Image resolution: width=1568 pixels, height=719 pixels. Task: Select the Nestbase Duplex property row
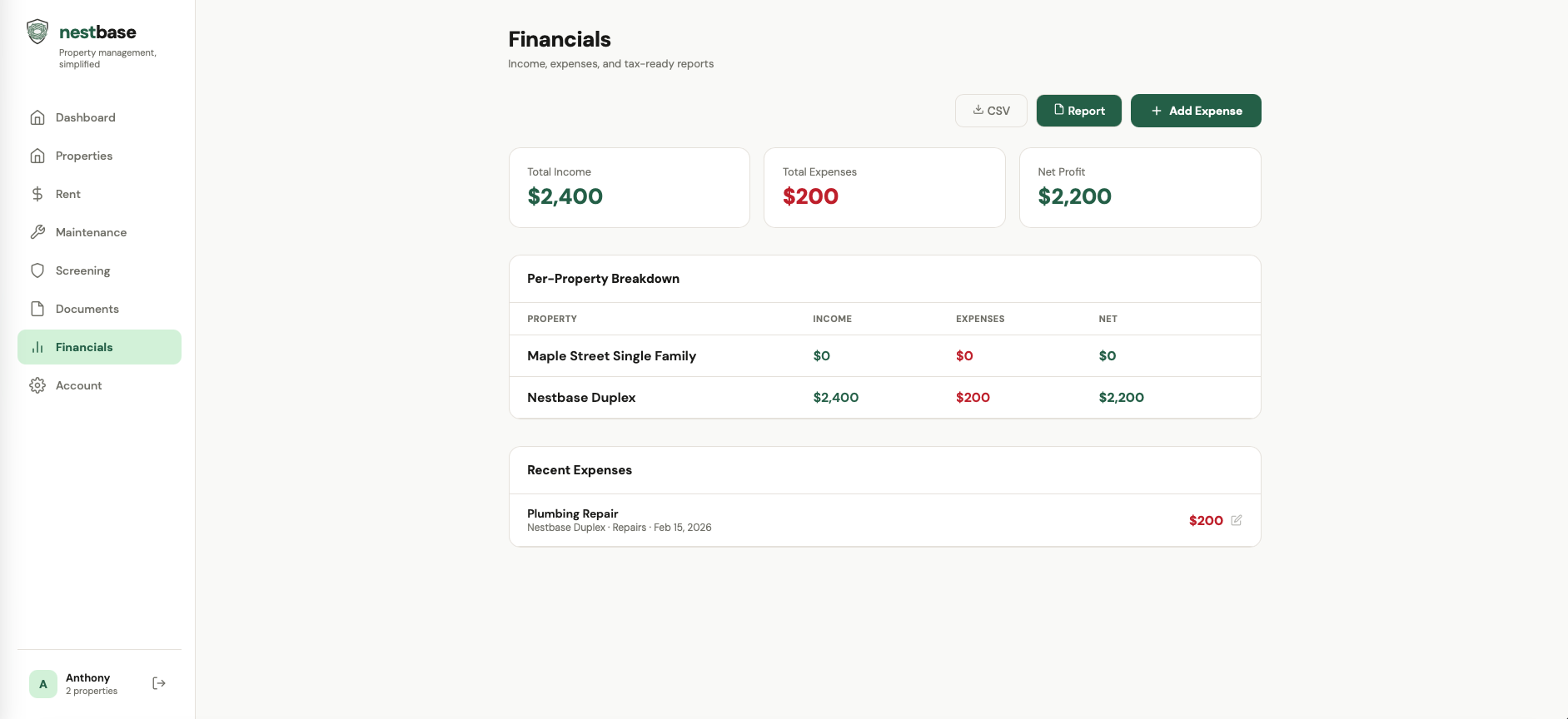point(581,398)
